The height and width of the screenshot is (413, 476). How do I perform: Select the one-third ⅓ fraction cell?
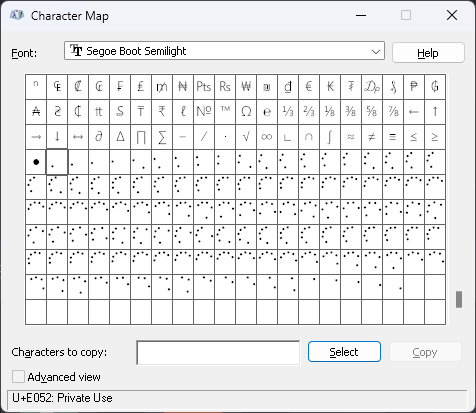(x=288, y=112)
